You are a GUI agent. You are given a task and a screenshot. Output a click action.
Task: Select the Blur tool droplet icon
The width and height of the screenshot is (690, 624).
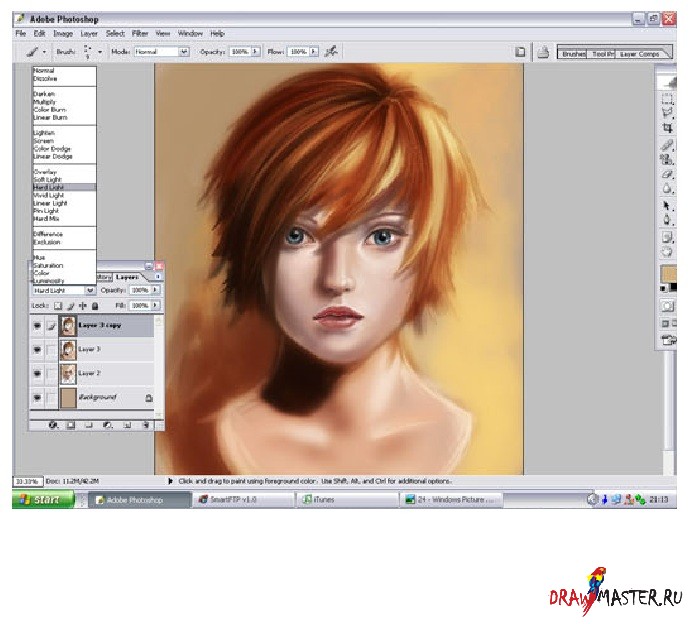[667, 189]
